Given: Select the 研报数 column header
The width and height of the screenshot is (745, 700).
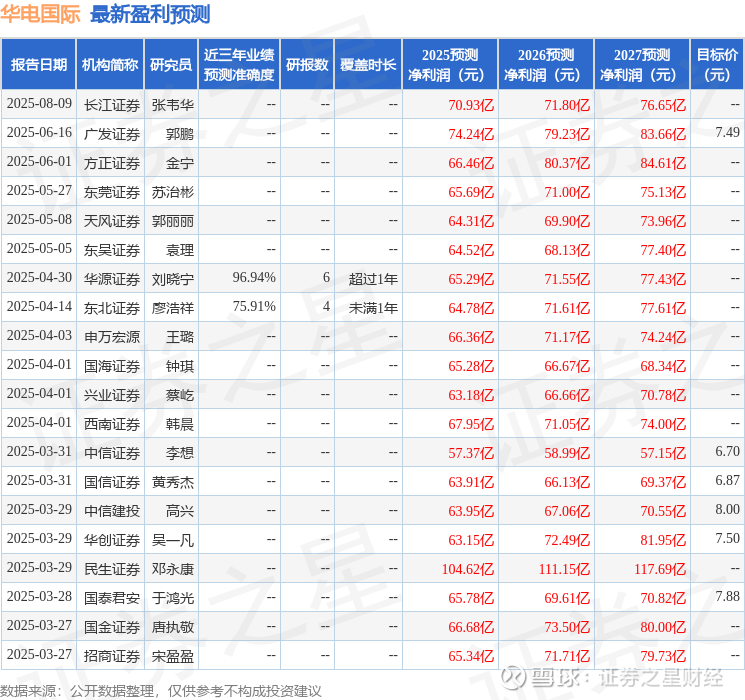Looking at the screenshot, I should (307, 65).
